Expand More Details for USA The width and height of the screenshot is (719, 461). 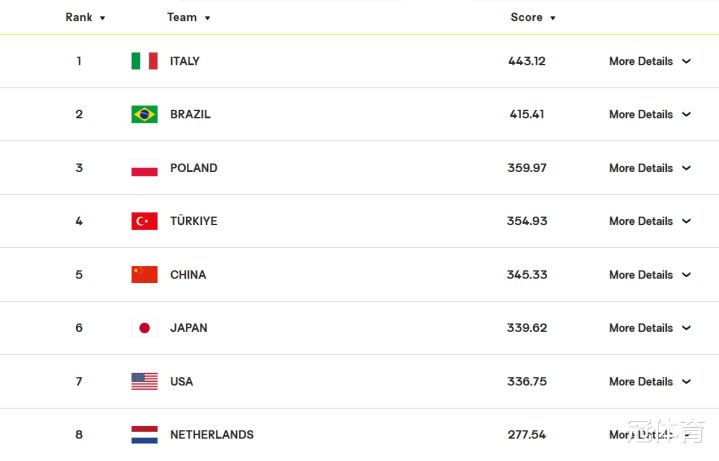coord(650,382)
